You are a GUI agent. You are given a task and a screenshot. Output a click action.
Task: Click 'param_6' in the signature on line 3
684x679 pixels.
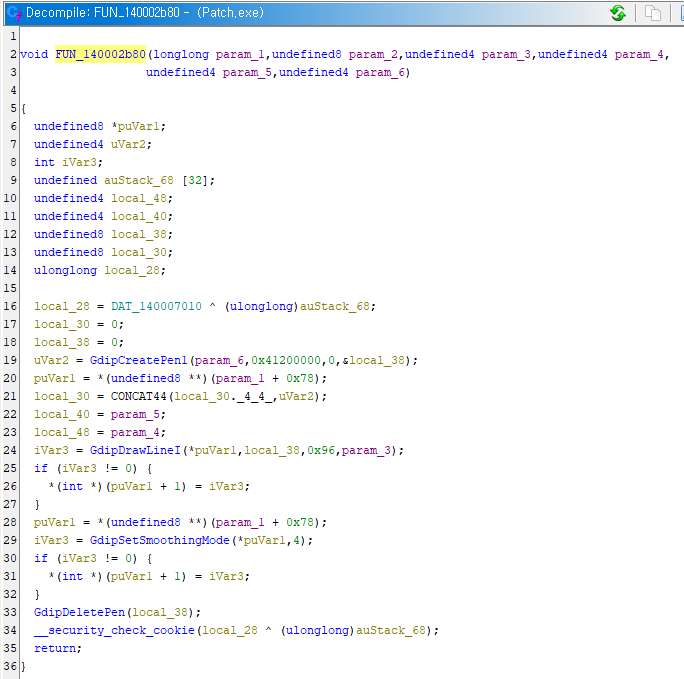point(380,72)
